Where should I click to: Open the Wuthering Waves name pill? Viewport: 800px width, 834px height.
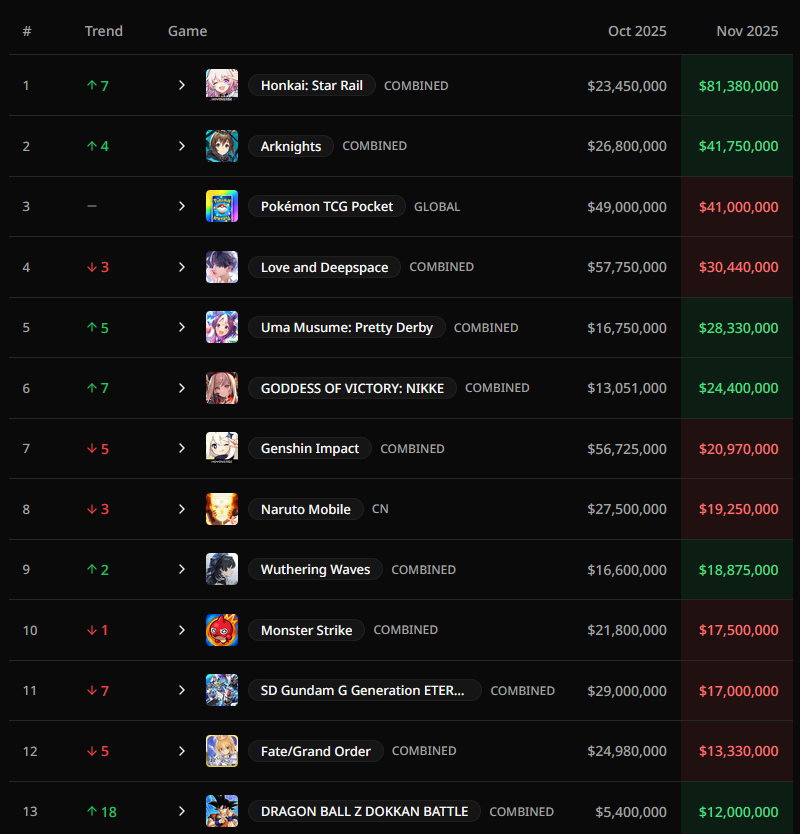(315, 569)
